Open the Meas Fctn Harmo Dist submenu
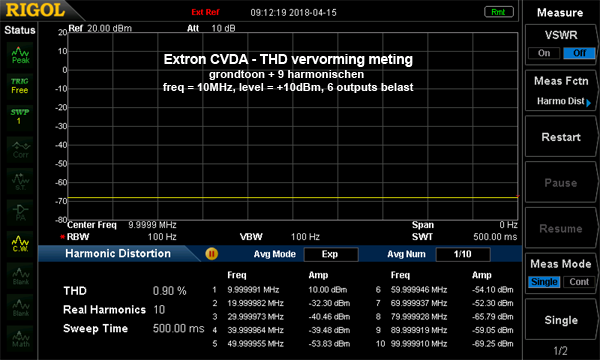Image resolution: width=600 pixels, height=360 pixels. [561, 91]
